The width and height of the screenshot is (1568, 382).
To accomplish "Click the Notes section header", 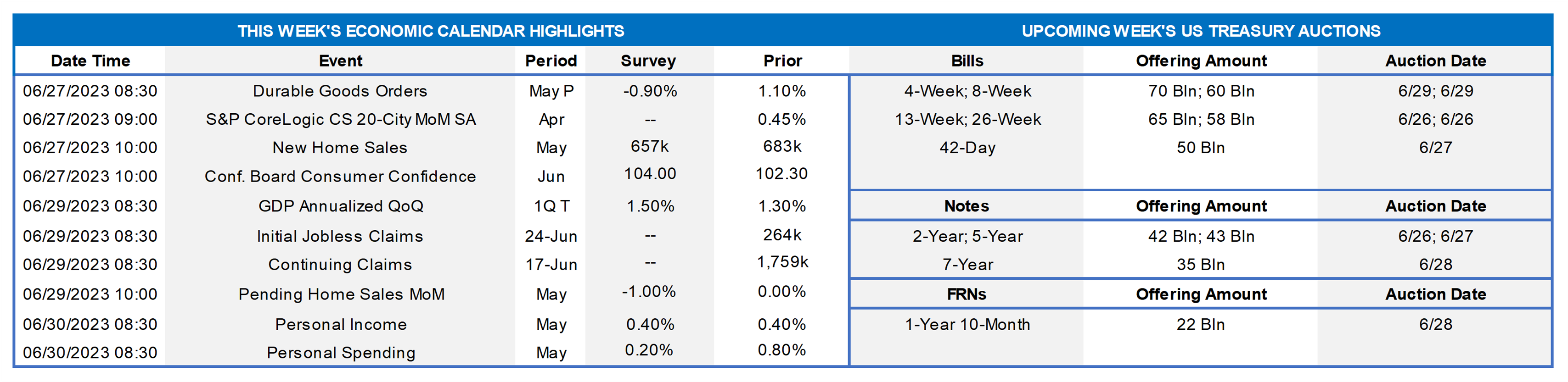I will point(967,206).
